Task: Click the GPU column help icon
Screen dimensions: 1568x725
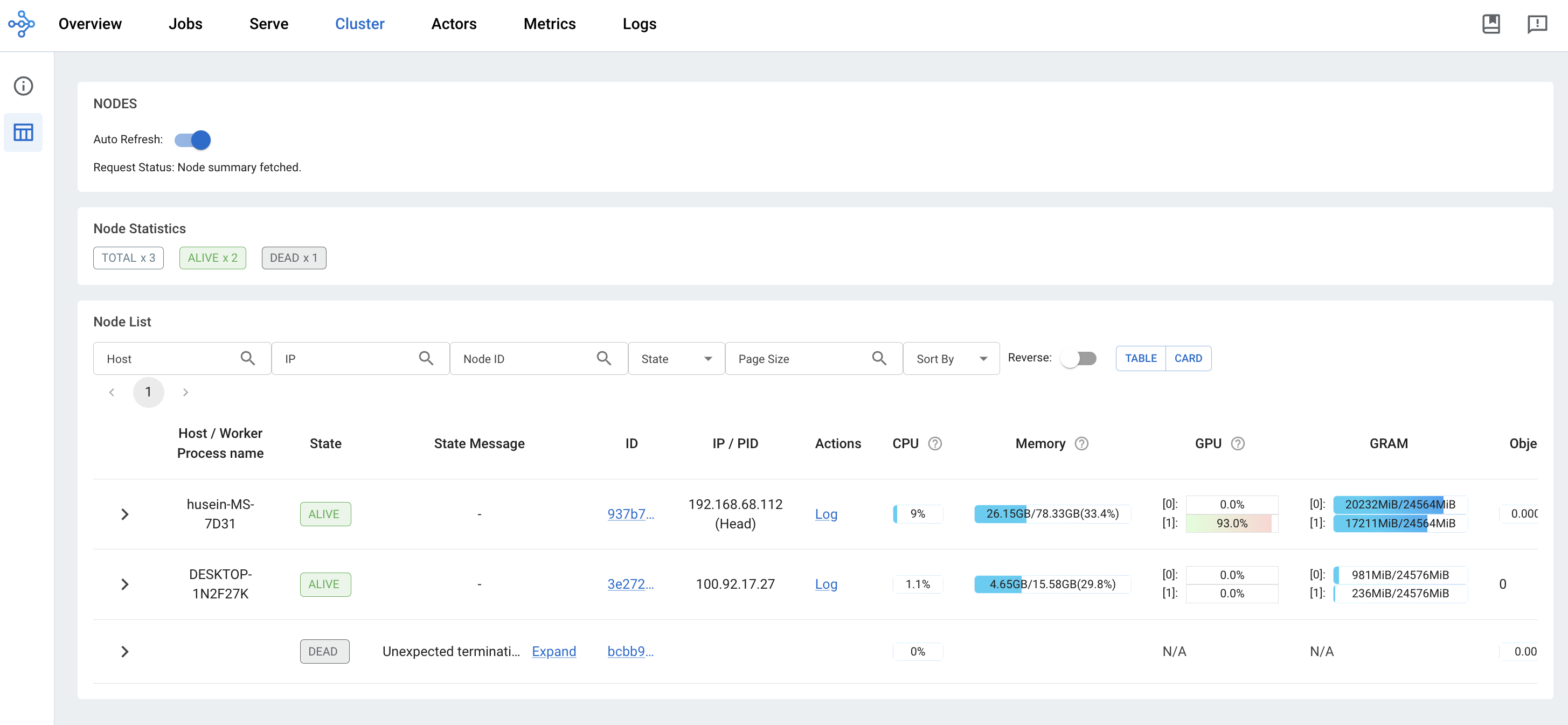Action: coord(1238,443)
